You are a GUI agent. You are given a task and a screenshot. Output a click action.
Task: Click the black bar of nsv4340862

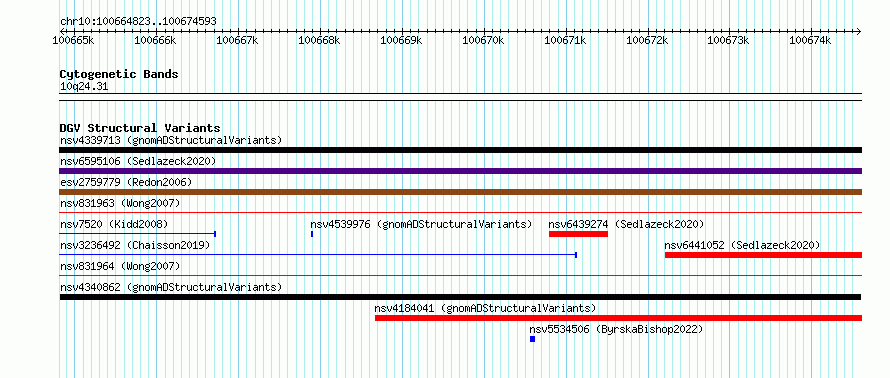tap(460, 297)
